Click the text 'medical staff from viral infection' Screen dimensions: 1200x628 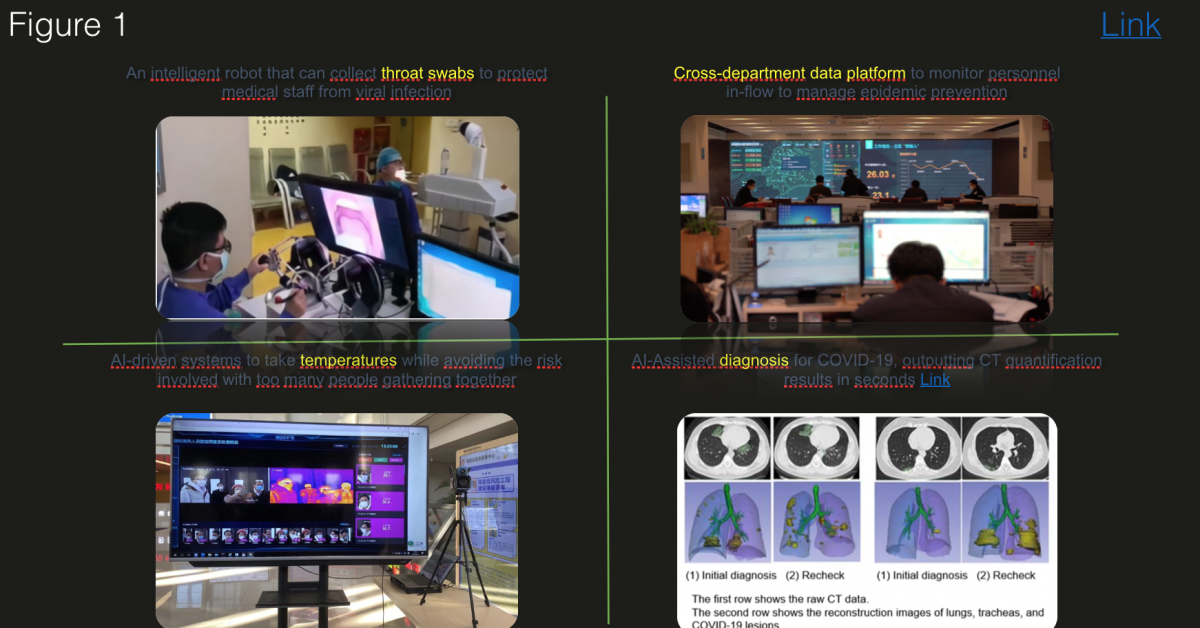(337, 92)
